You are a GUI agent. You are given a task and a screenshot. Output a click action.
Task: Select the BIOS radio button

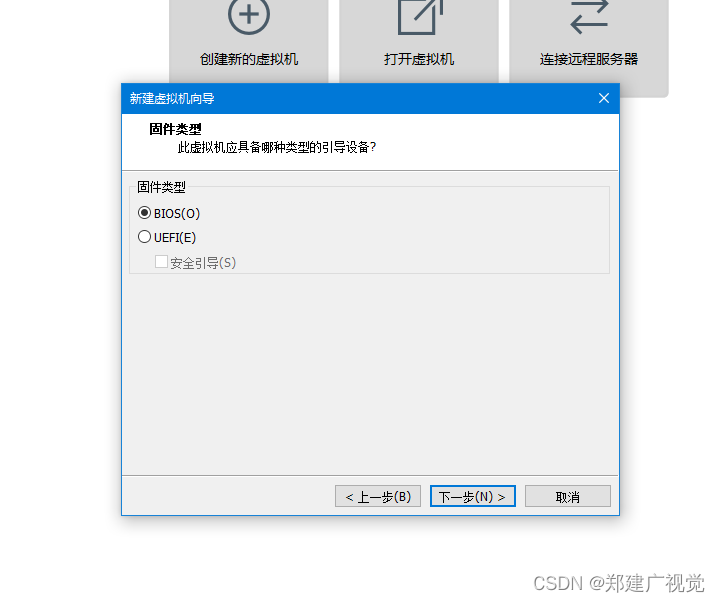coord(144,213)
